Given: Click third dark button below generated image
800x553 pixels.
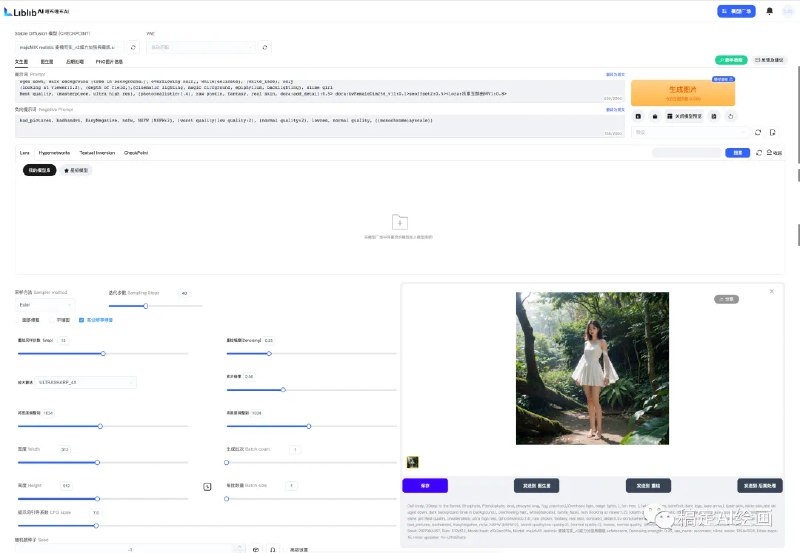Looking at the screenshot, I should coord(648,486).
